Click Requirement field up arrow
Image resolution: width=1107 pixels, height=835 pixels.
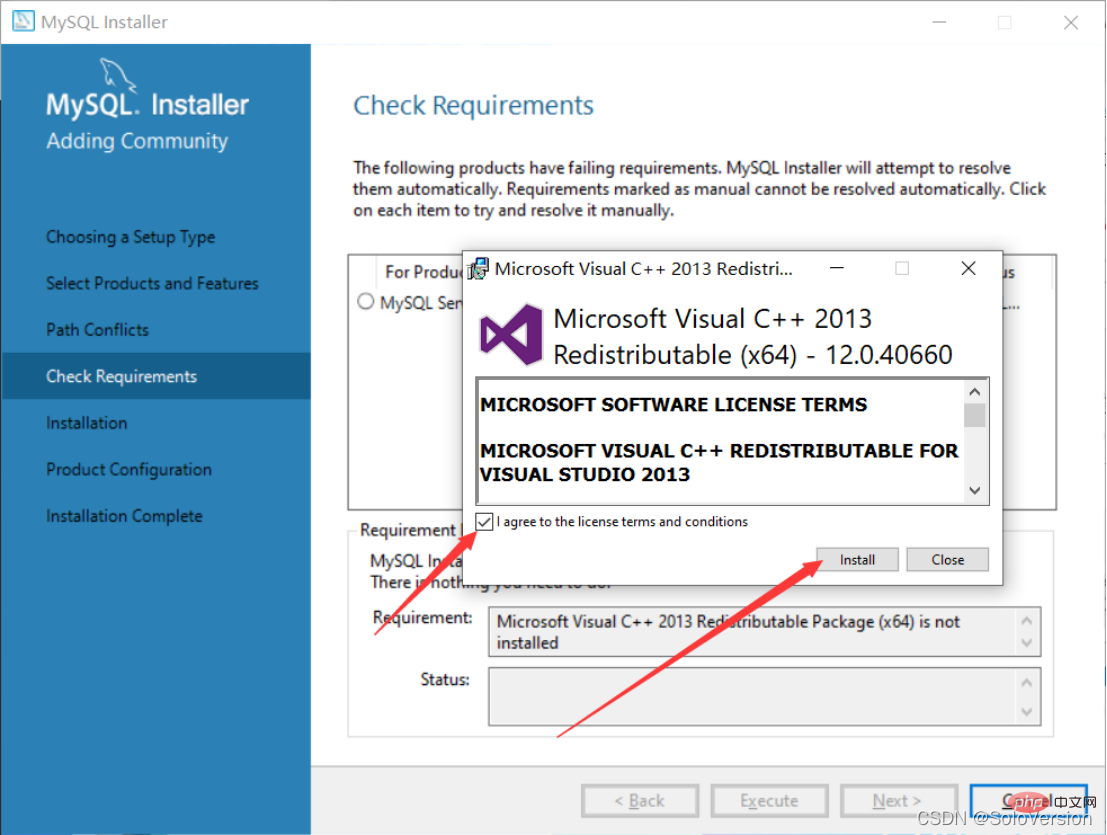click(x=1027, y=621)
